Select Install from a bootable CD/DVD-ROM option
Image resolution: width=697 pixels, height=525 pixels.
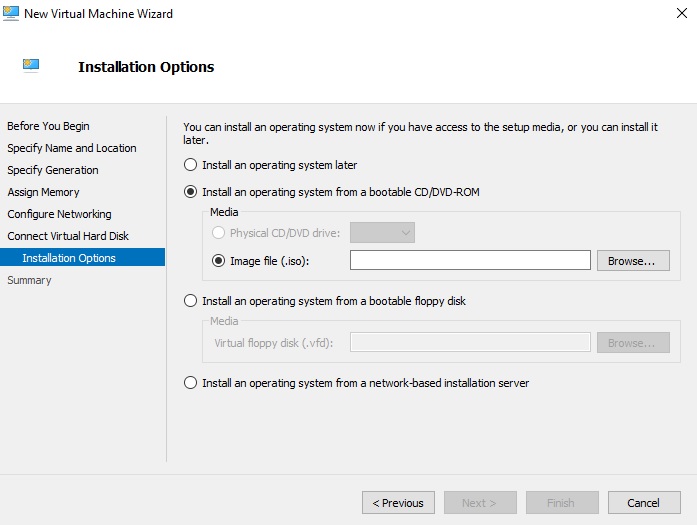(x=190, y=192)
